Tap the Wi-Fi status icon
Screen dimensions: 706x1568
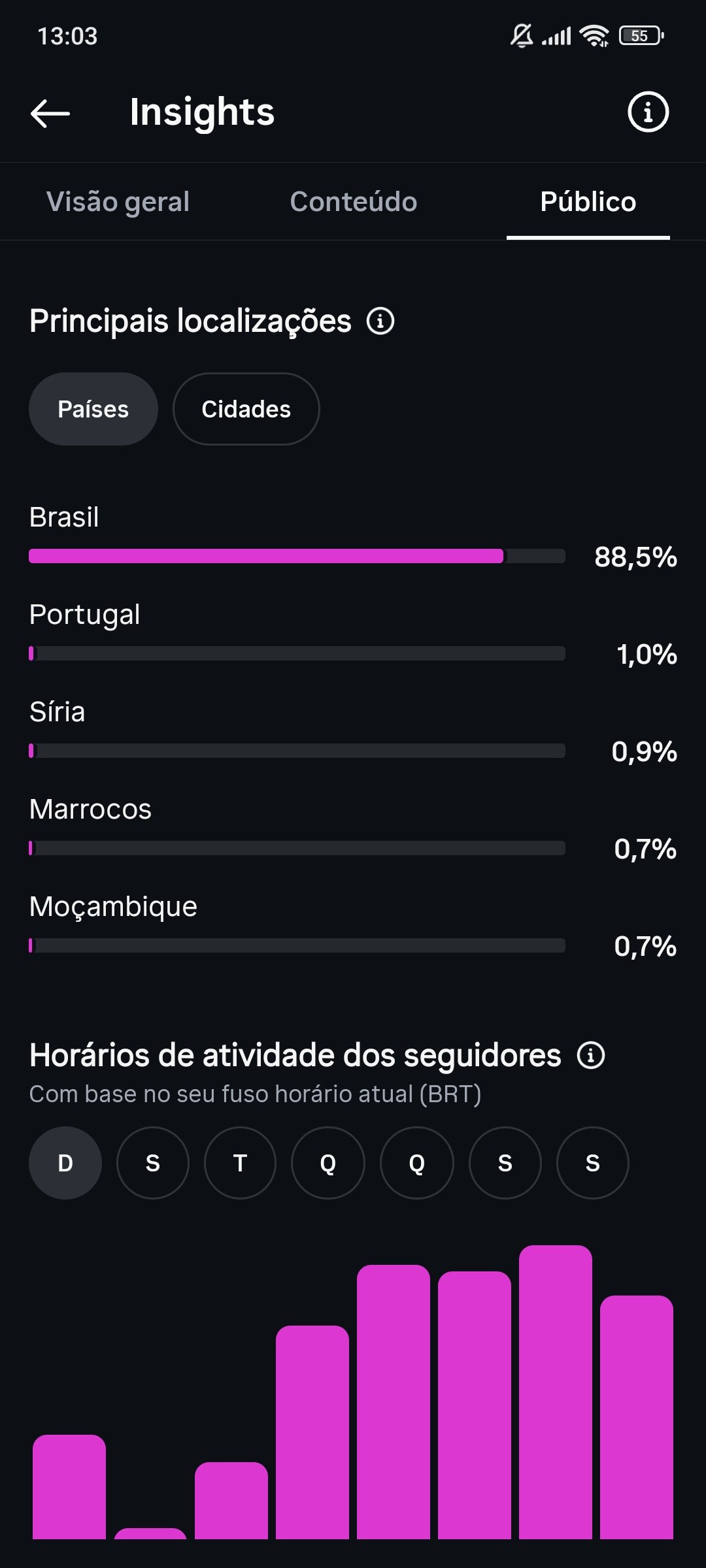(x=594, y=36)
